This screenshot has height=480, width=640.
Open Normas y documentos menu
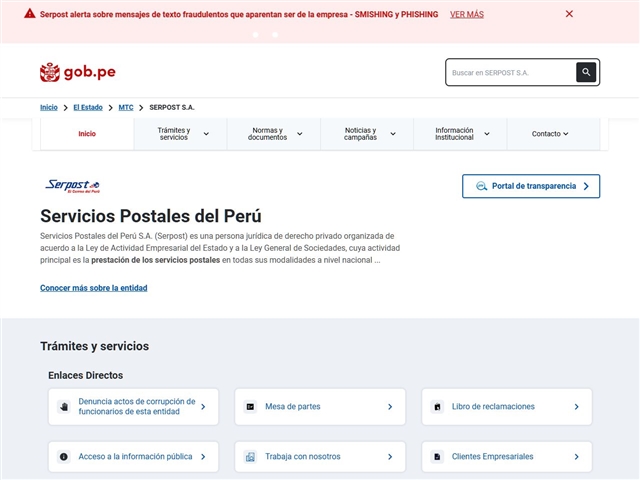(x=273, y=134)
